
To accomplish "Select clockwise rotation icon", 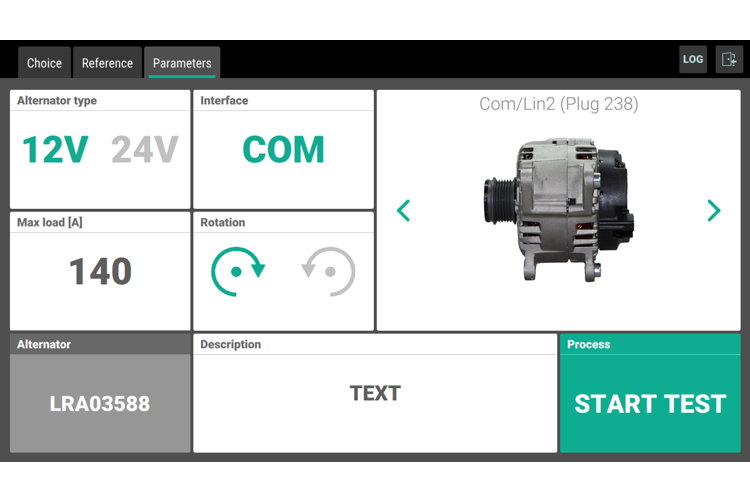I will (238, 271).
